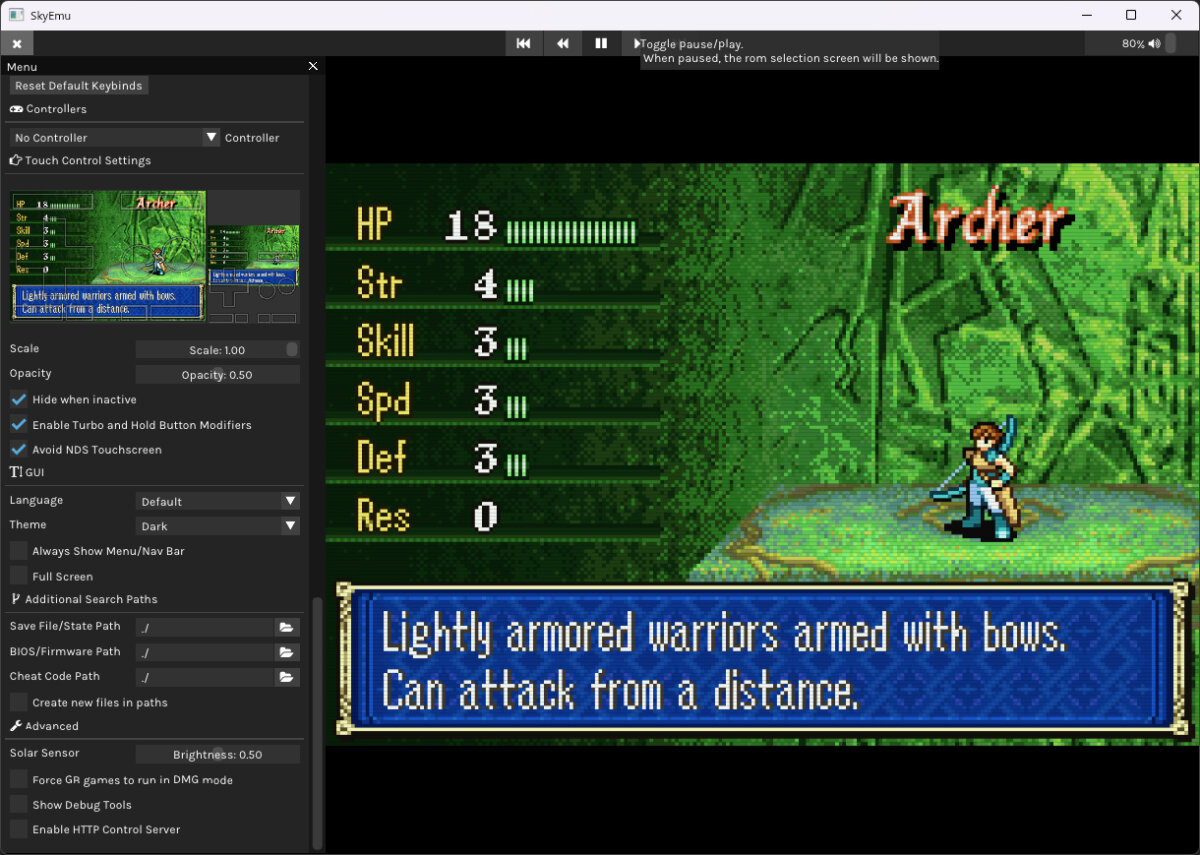Click the GUI section text icon
This screenshot has width=1200, height=855.
16,472
